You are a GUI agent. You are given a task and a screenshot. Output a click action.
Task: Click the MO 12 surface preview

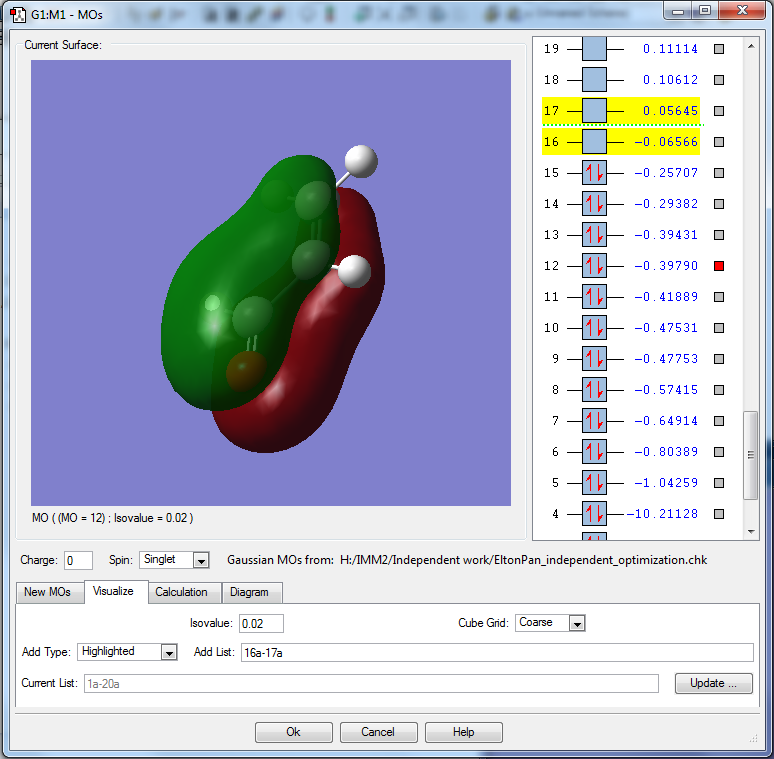coord(271,283)
